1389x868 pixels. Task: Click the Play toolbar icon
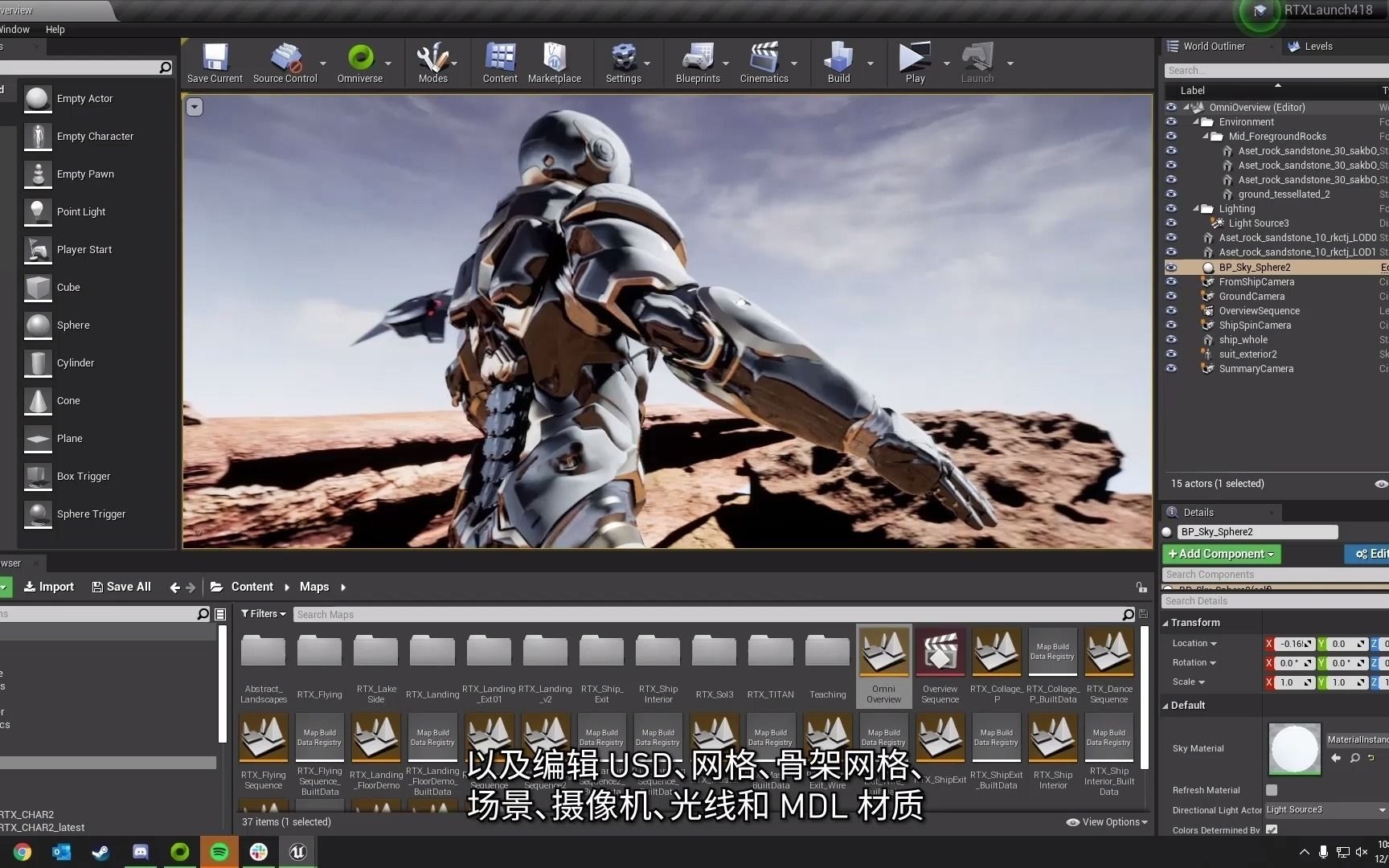(x=915, y=58)
